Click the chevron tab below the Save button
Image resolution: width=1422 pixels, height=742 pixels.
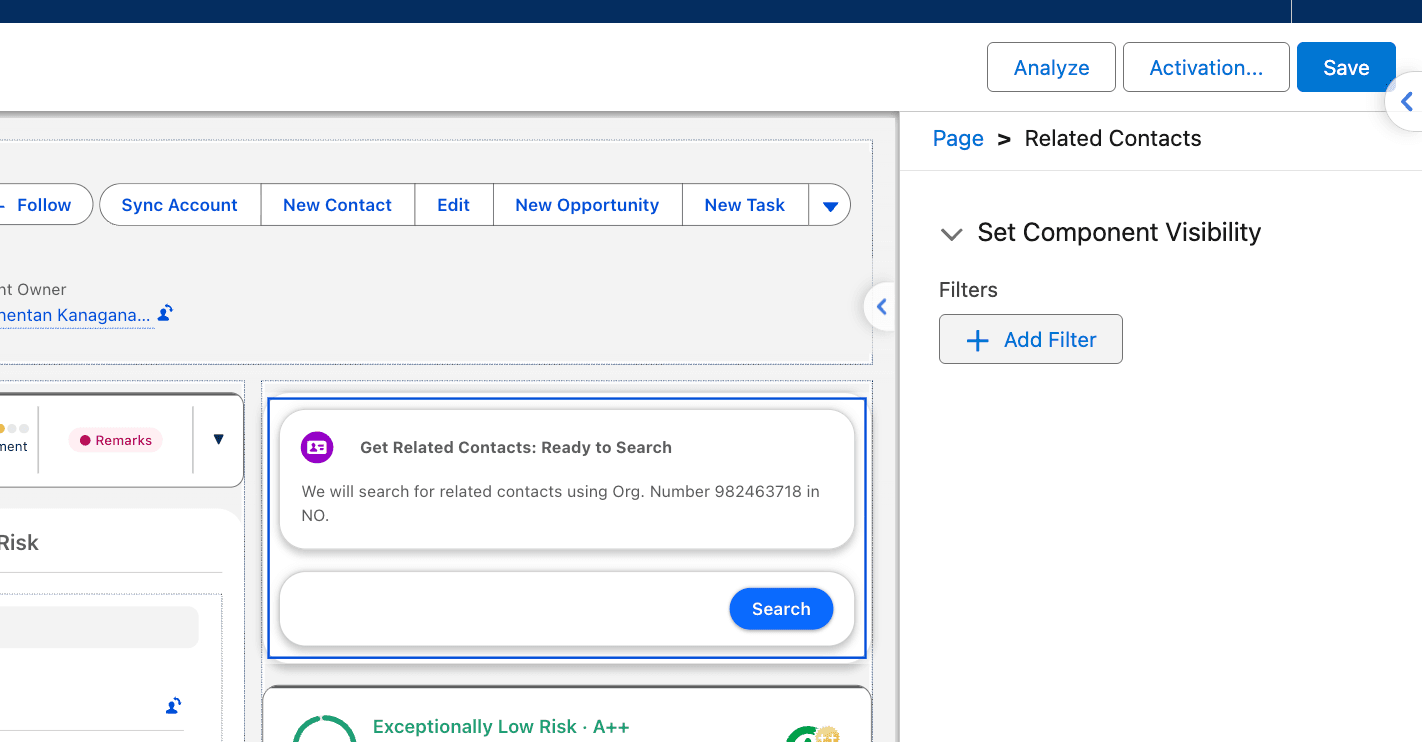coord(1405,101)
